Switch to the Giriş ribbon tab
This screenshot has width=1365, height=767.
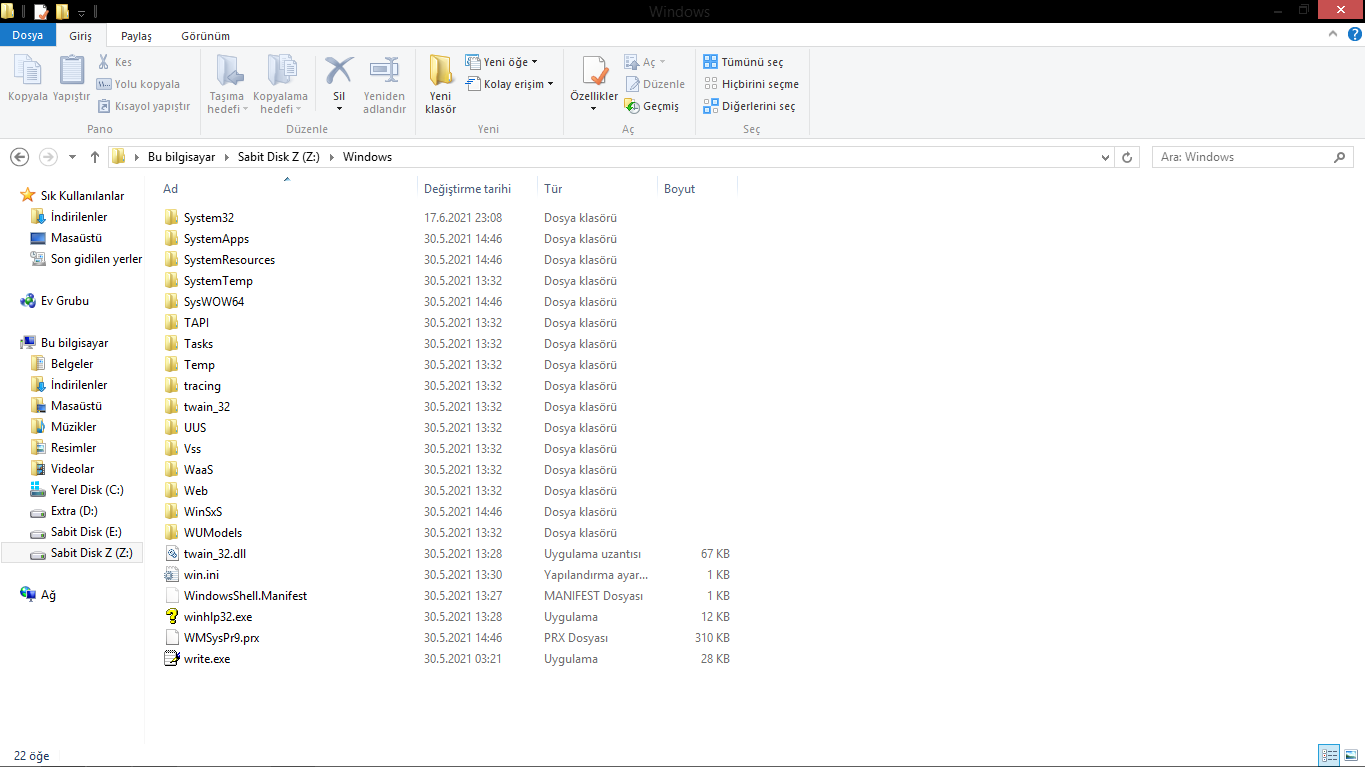(81, 35)
